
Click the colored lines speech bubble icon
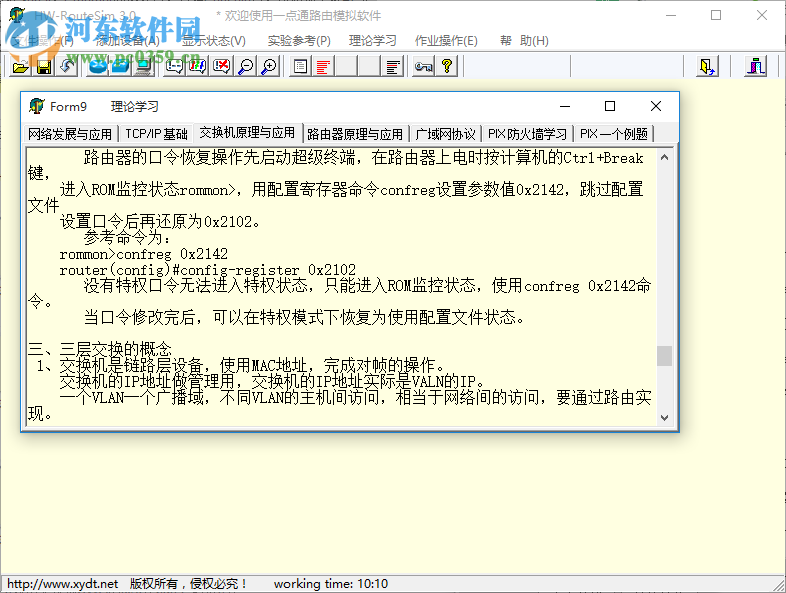point(198,66)
